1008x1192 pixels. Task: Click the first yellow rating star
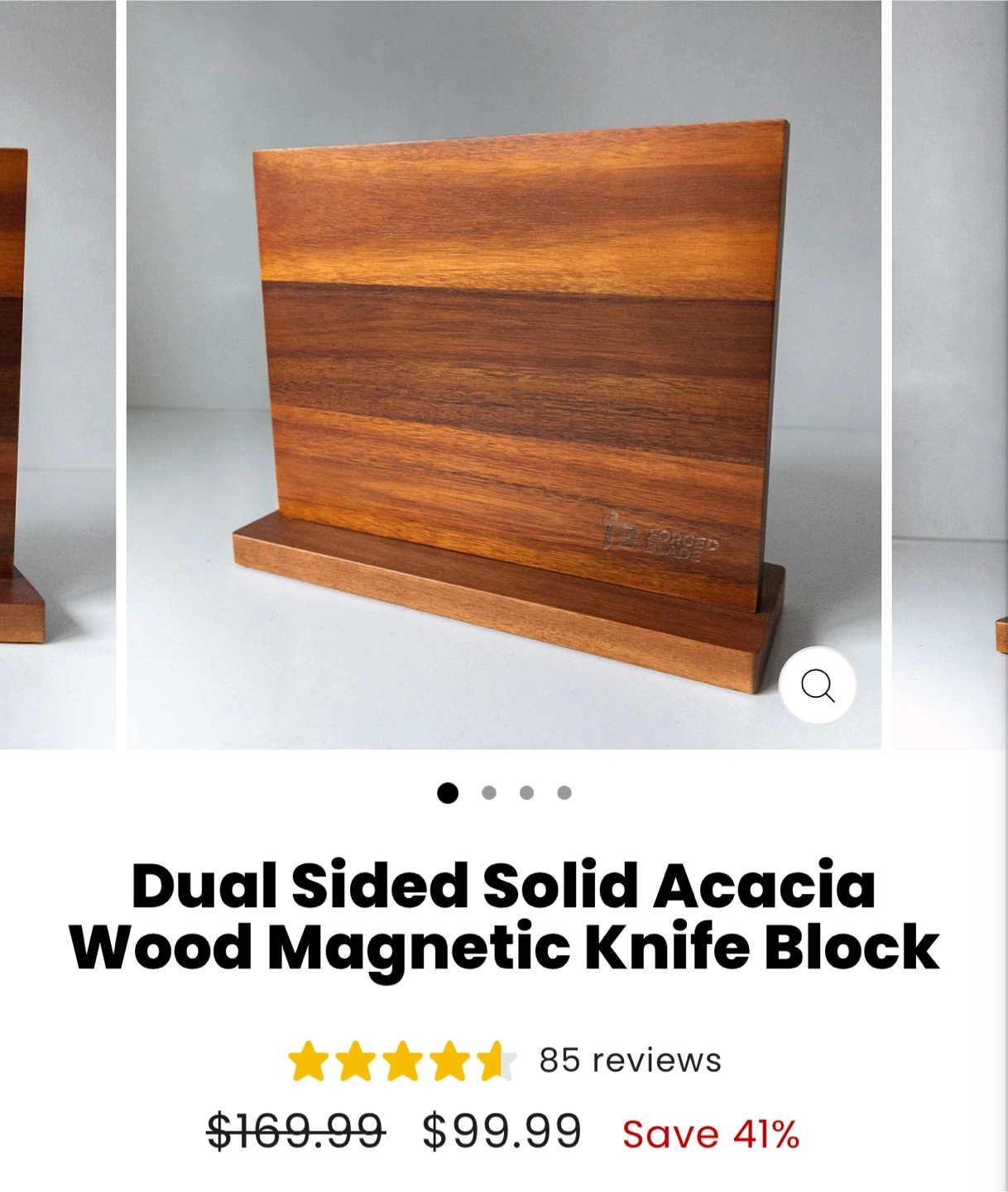(x=309, y=1061)
